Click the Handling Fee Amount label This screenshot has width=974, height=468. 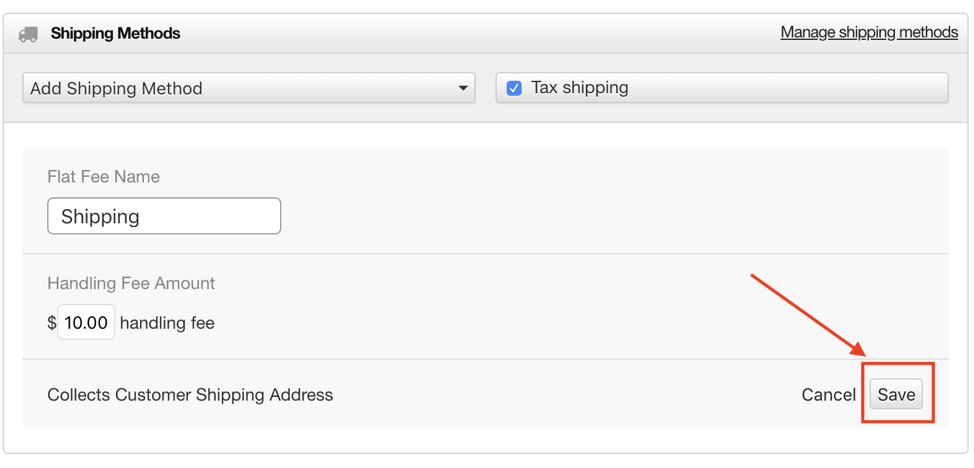pyautogui.click(x=131, y=283)
